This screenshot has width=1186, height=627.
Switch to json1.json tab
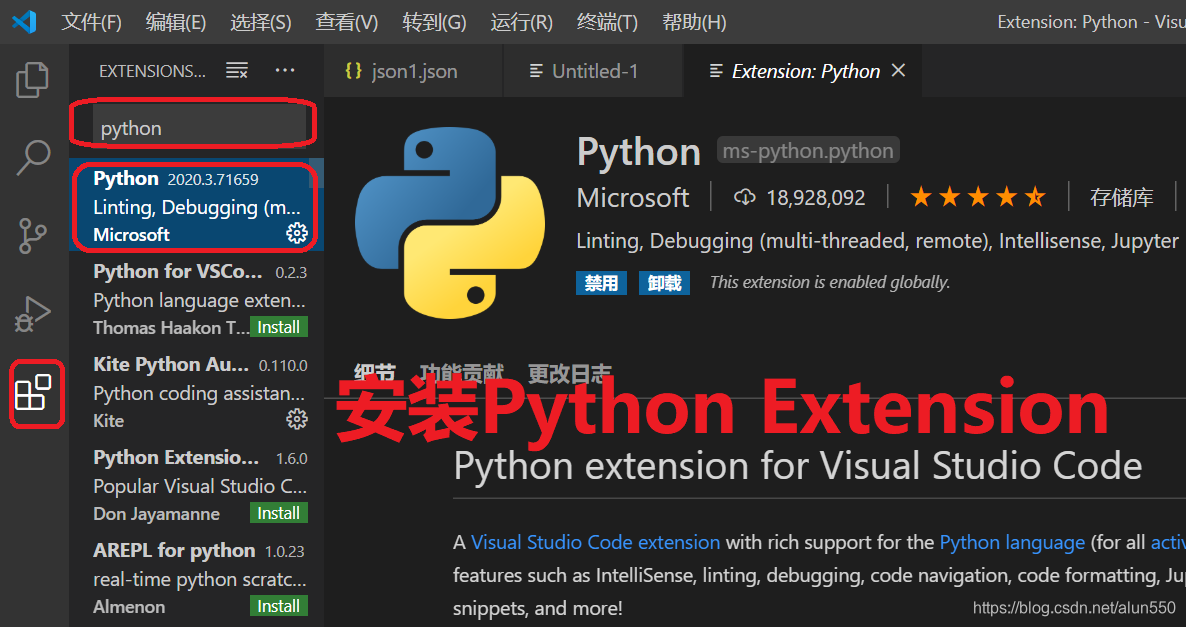click(413, 70)
